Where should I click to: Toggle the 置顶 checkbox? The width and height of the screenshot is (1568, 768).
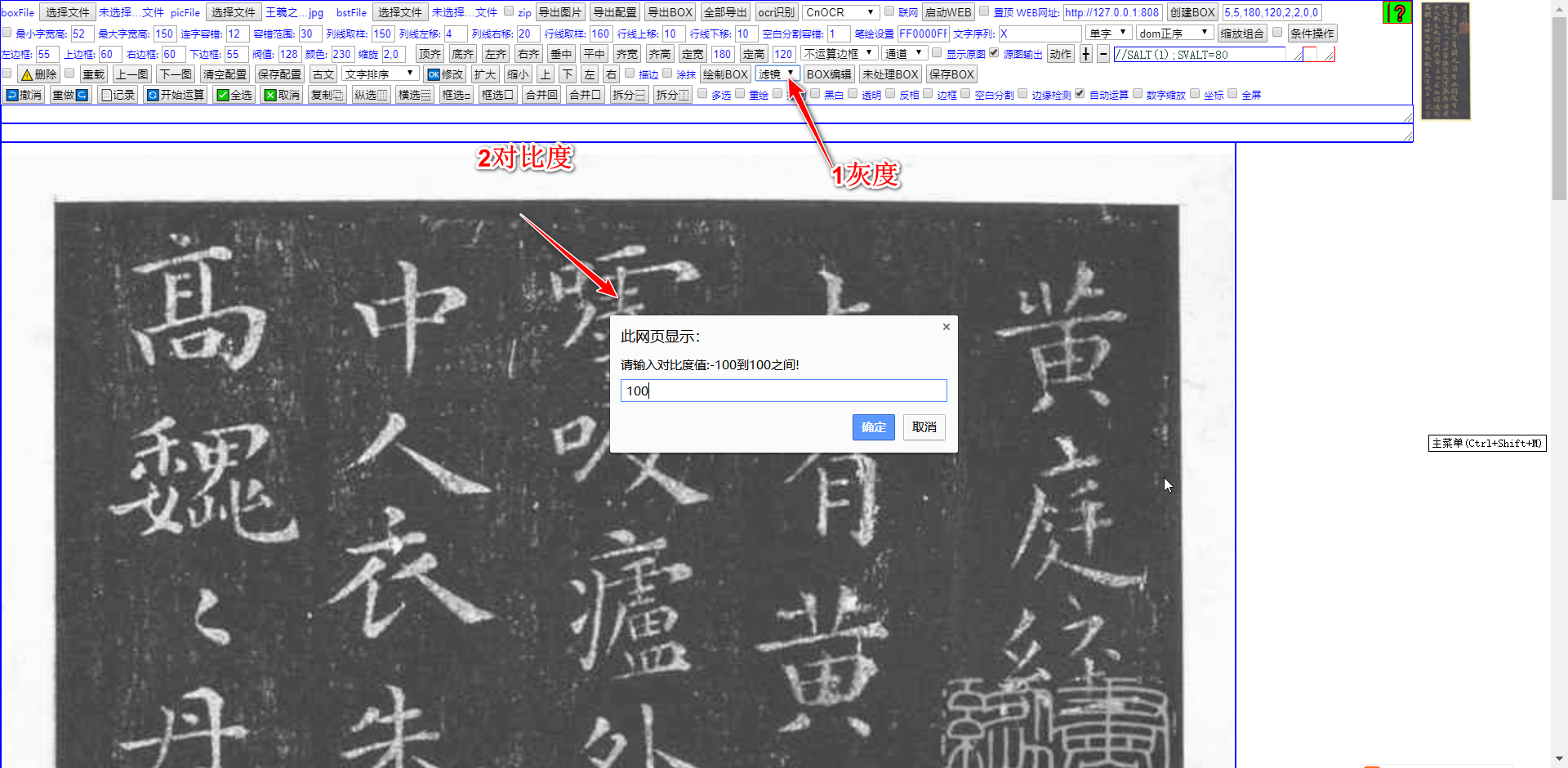pos(984,11)
